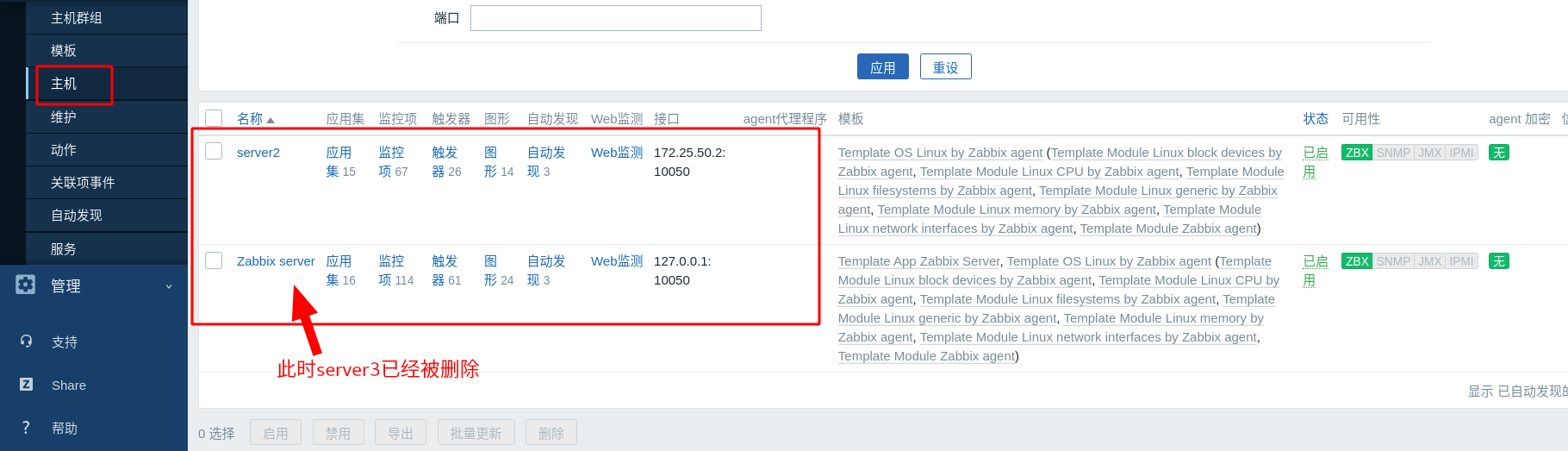Click the 禁用 bulk button

pyautogui.click(x=339, y=433)
